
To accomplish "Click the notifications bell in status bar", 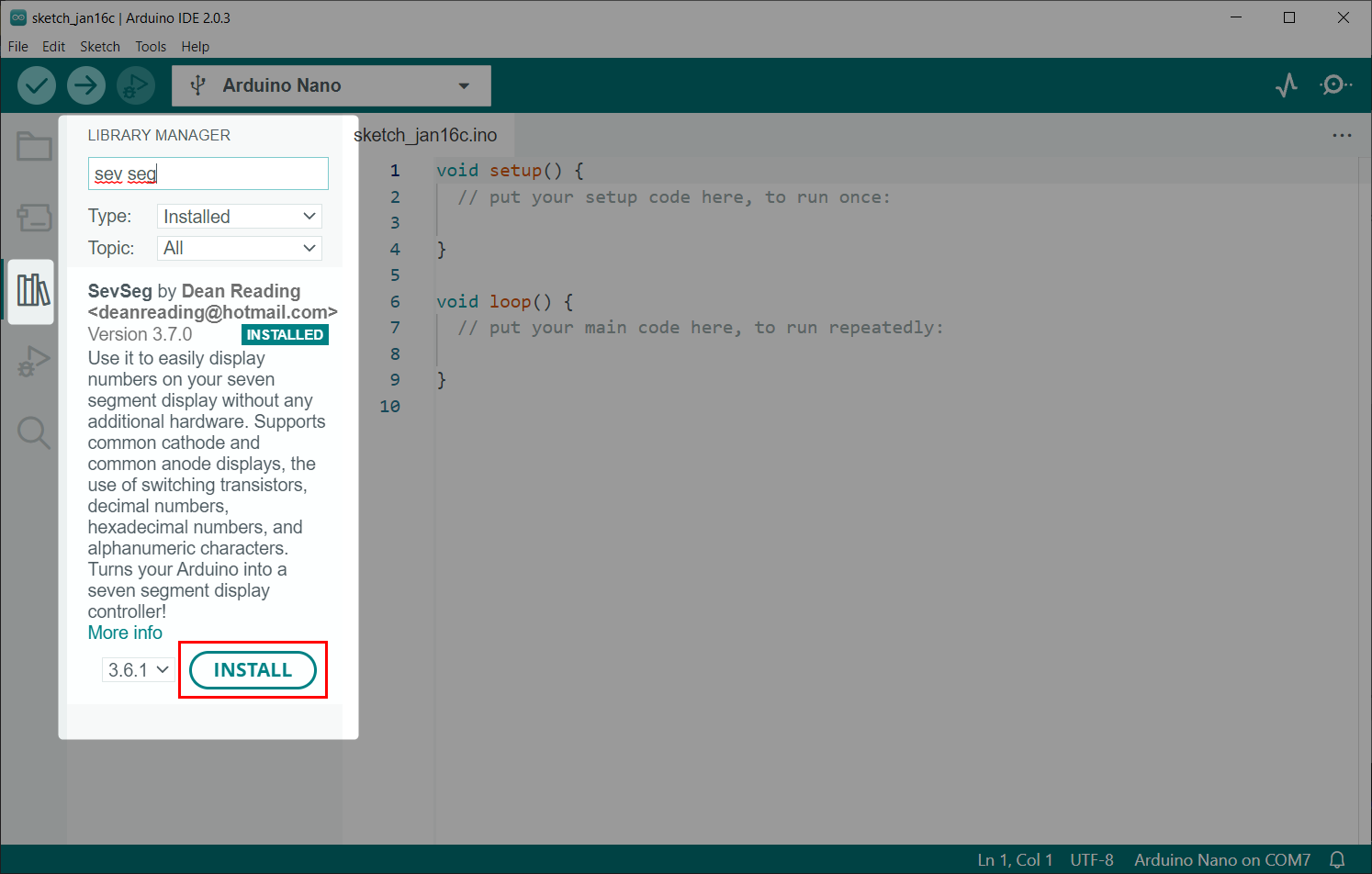I will (1337, 860).
